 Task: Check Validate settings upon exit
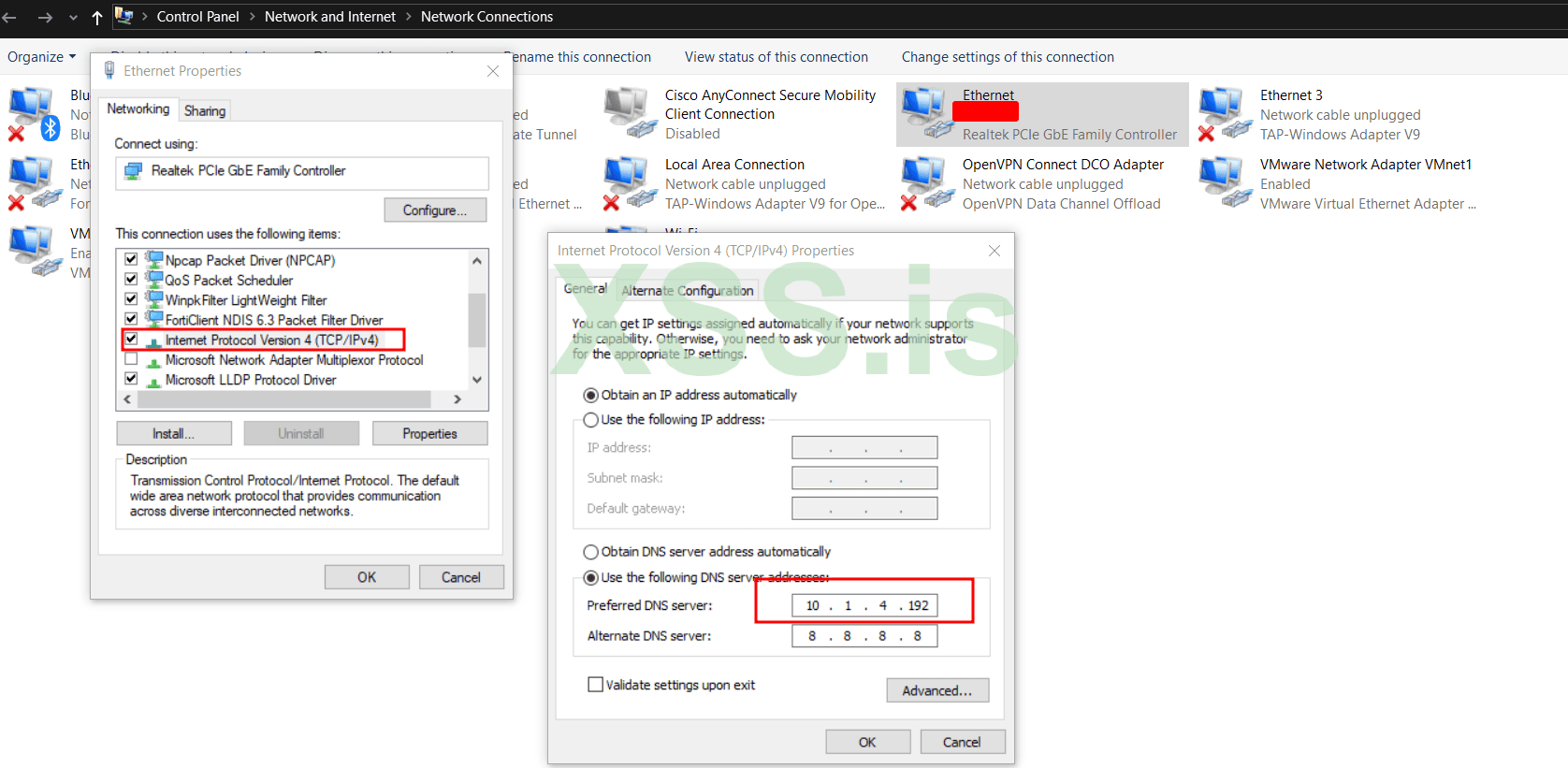pos(595,685)
